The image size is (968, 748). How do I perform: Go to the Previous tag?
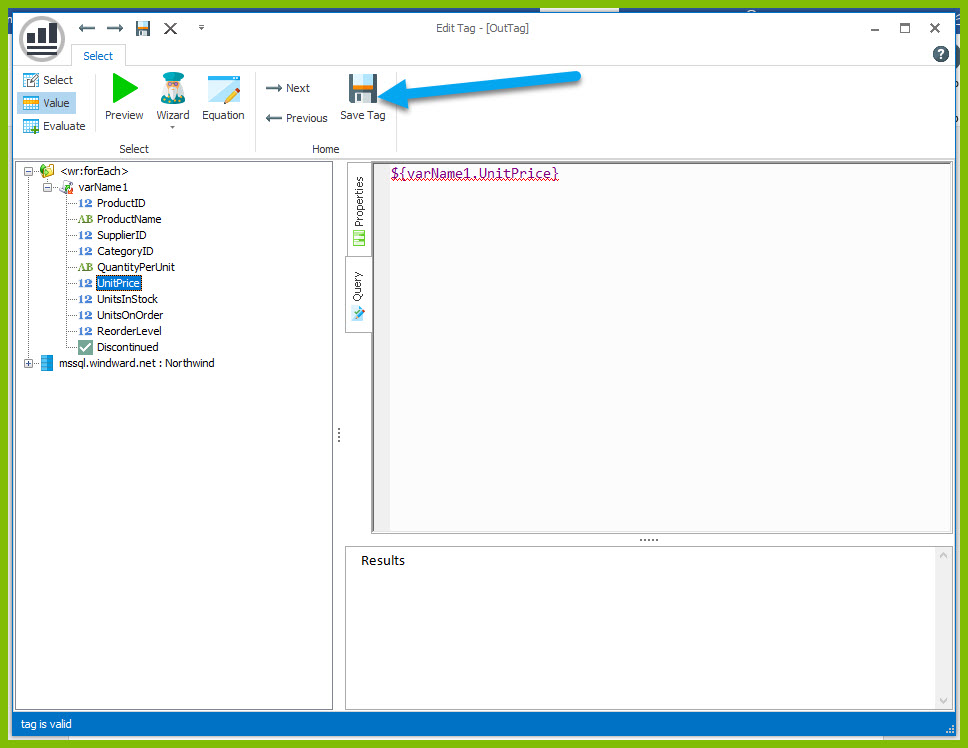pos(296,118)
